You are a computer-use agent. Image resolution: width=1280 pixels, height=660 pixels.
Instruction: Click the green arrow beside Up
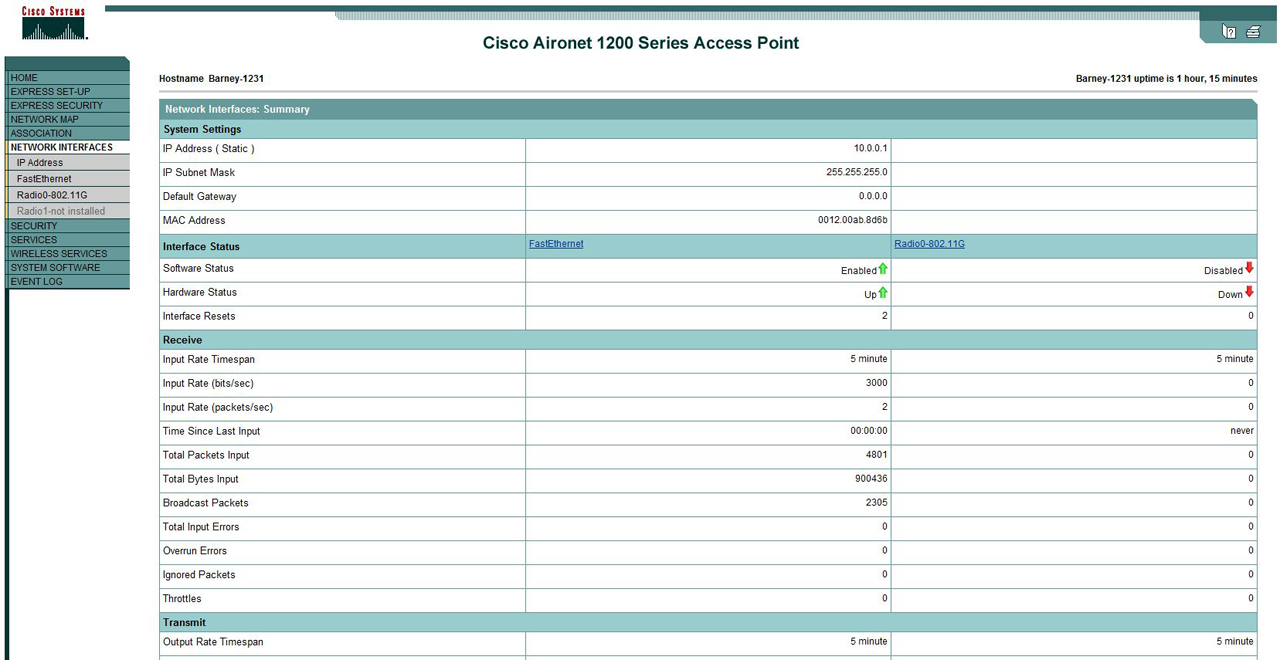[883, 293]
